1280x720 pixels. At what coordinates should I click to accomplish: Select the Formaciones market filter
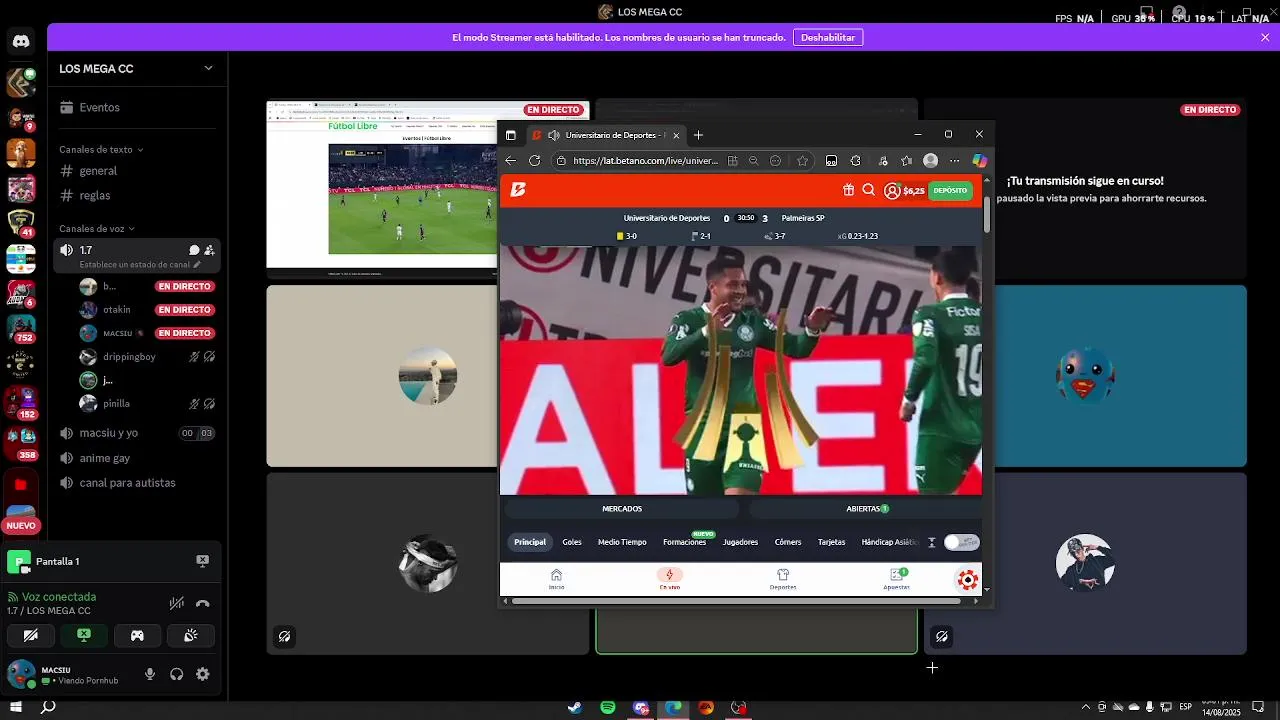pos(684,542)
